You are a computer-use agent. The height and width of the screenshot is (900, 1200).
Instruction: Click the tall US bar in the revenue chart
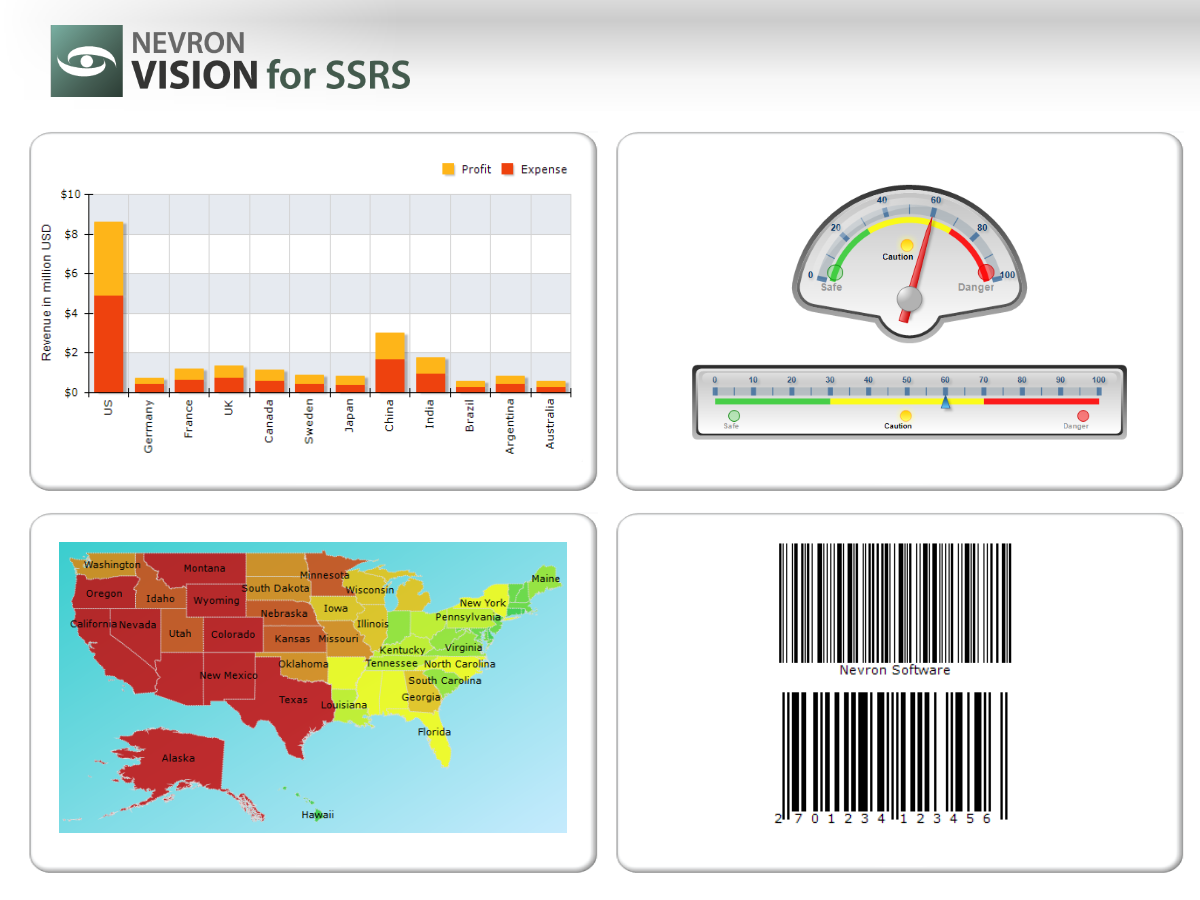pos(109,300)
